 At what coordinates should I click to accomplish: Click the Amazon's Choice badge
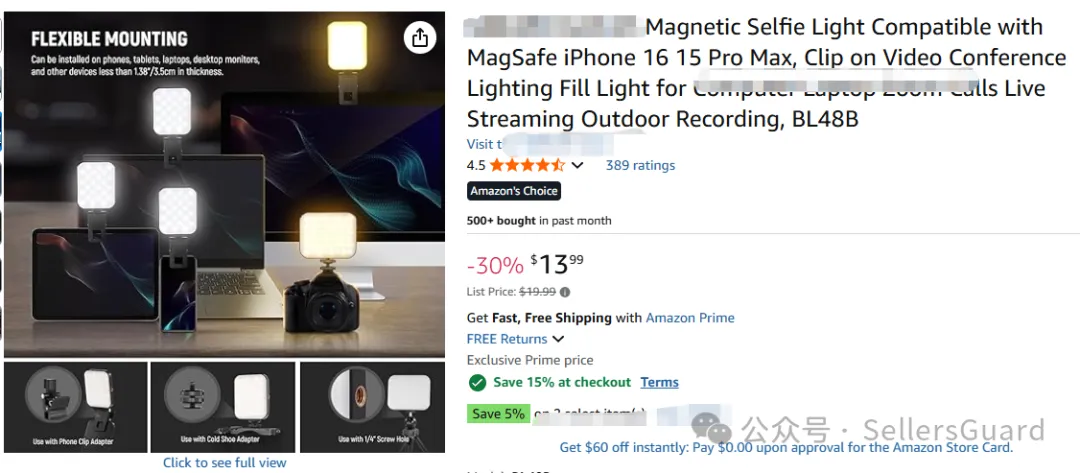click(514, 191)
